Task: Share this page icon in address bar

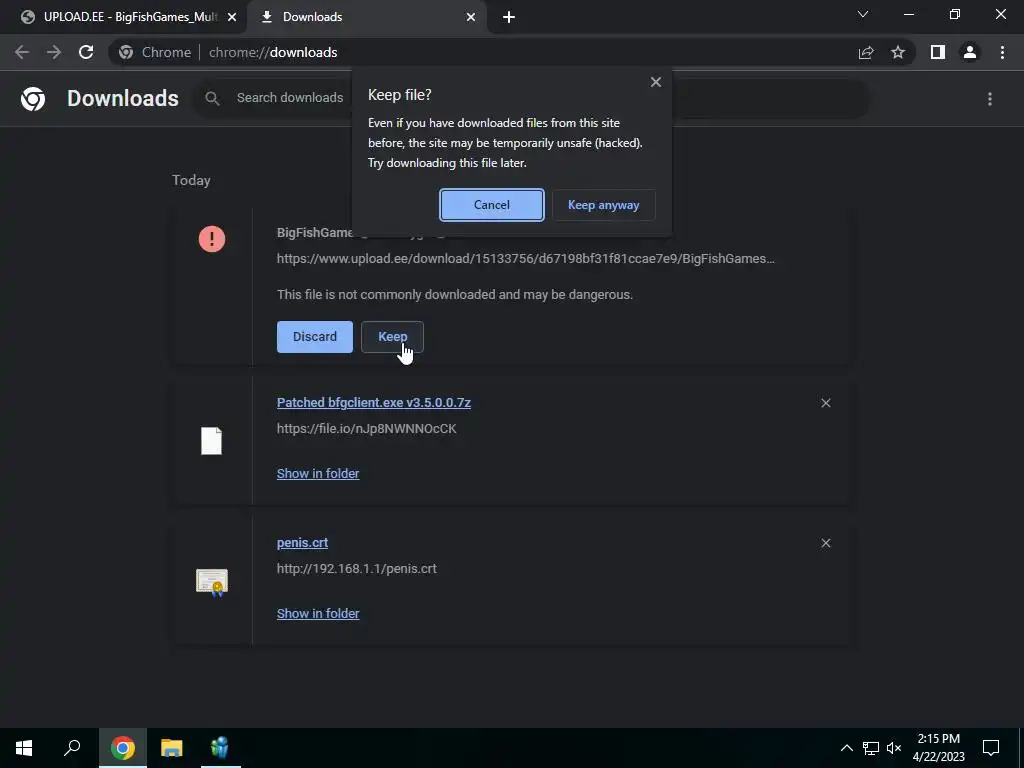Action: tap(866, 52)
